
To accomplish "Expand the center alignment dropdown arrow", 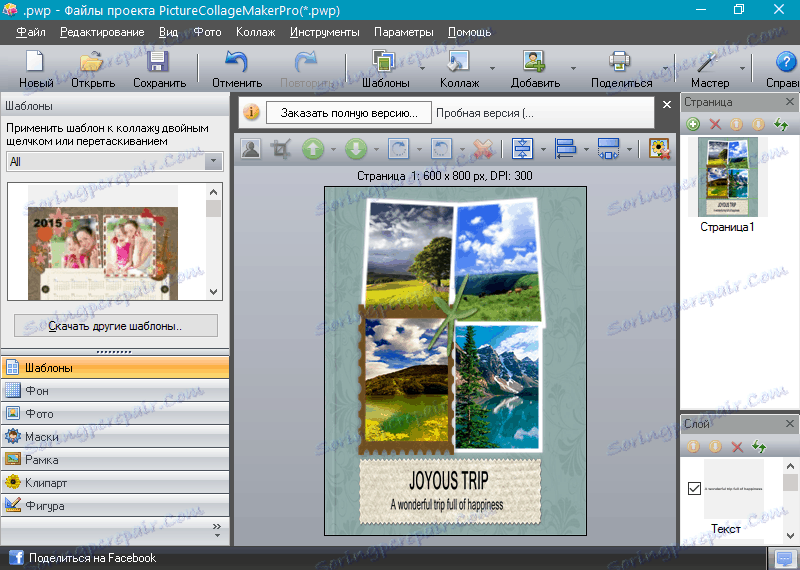I will [x=543, y=150].
